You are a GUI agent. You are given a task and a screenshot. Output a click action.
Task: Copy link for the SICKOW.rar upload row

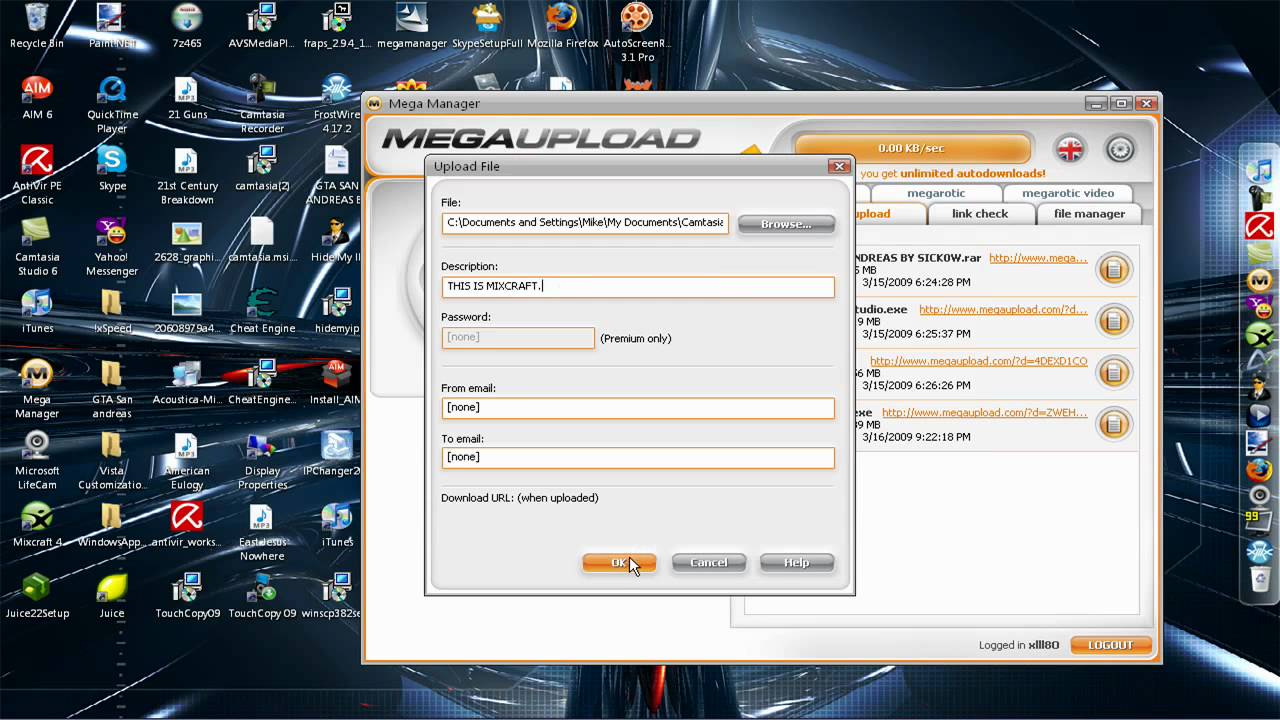click(1113, 269)
